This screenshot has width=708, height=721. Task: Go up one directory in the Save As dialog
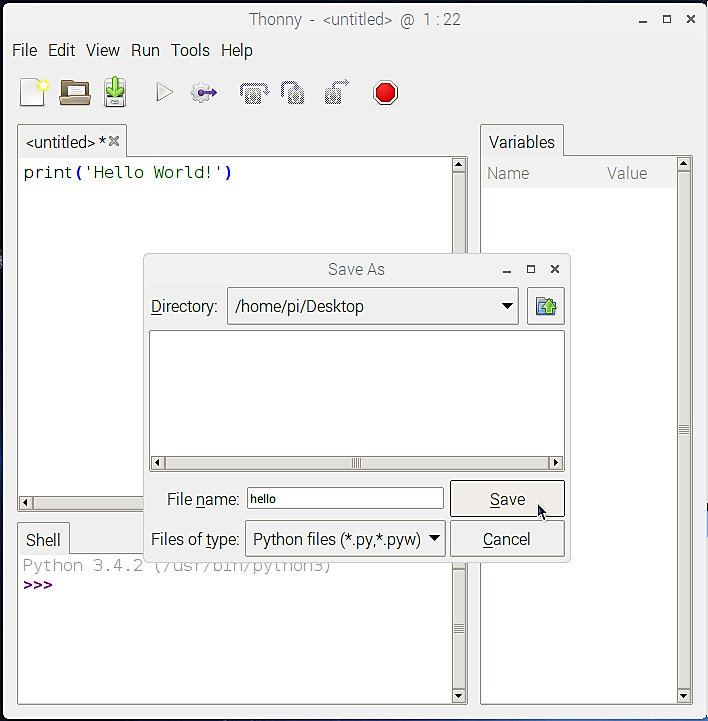546,306
